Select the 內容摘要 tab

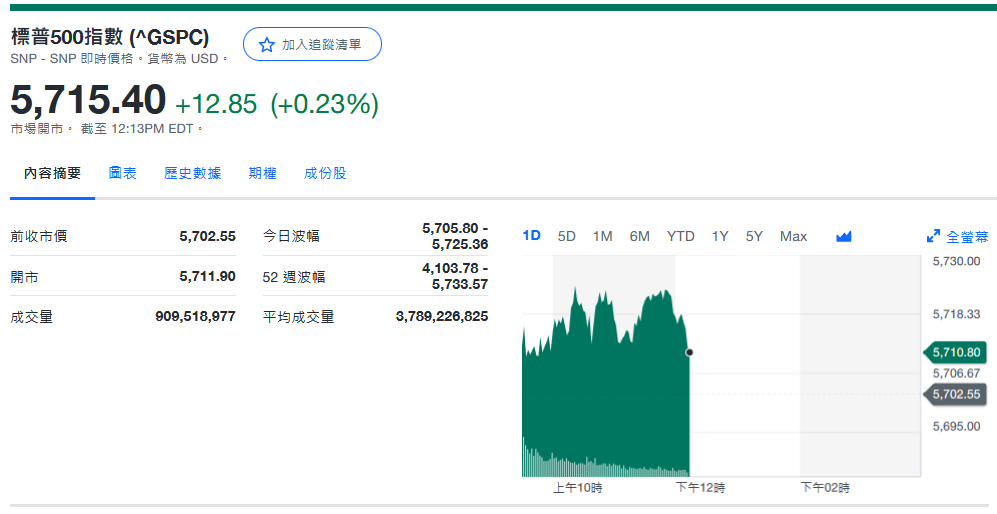coord(53,173)
